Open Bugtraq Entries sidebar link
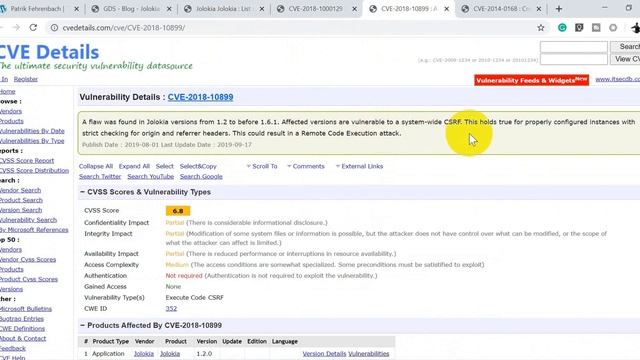This screenshot has height=360, width=640. pos(22,319)
